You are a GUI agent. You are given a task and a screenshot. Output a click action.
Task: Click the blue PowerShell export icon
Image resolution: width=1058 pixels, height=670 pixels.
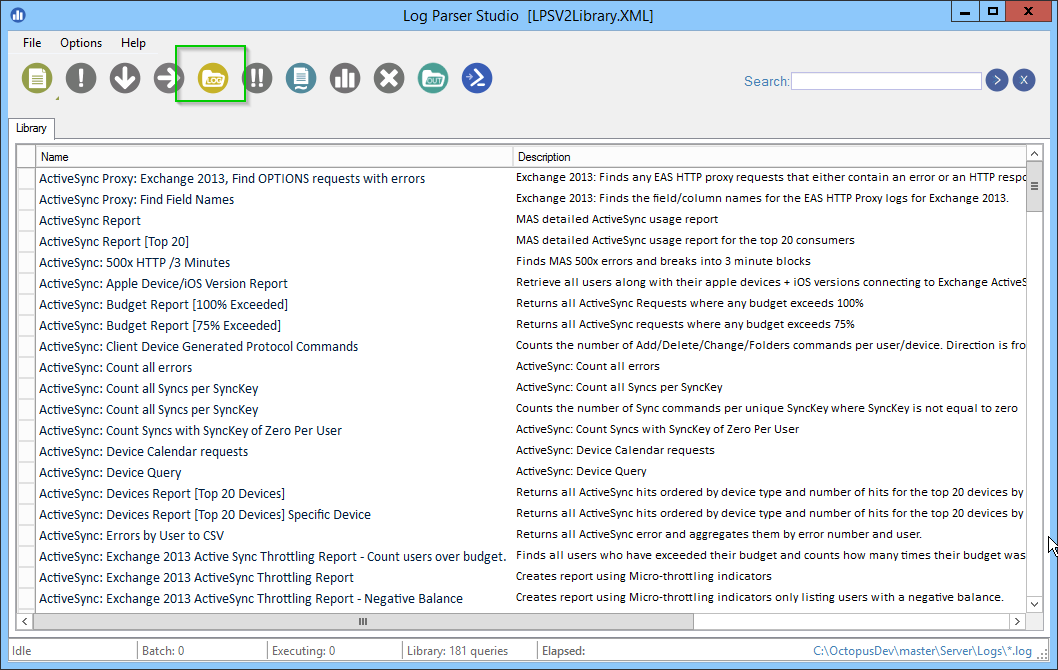tap(477, 78)
